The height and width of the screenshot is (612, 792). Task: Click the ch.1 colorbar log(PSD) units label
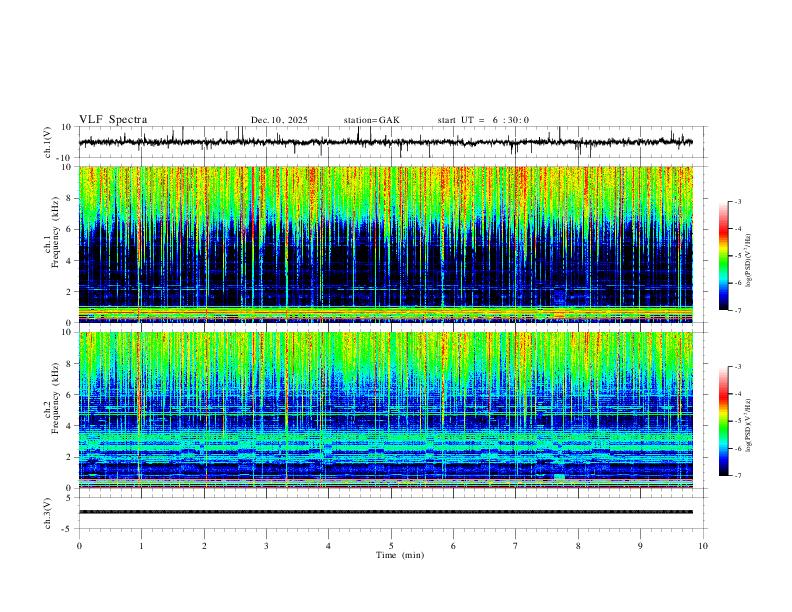click(x=749, y=260)
